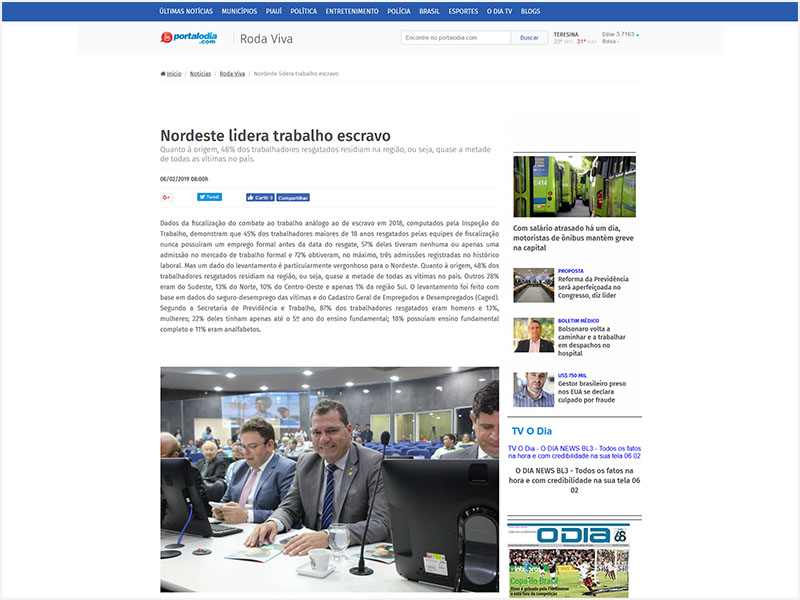Open the O Dia newspaper cover image

point(568,561)
